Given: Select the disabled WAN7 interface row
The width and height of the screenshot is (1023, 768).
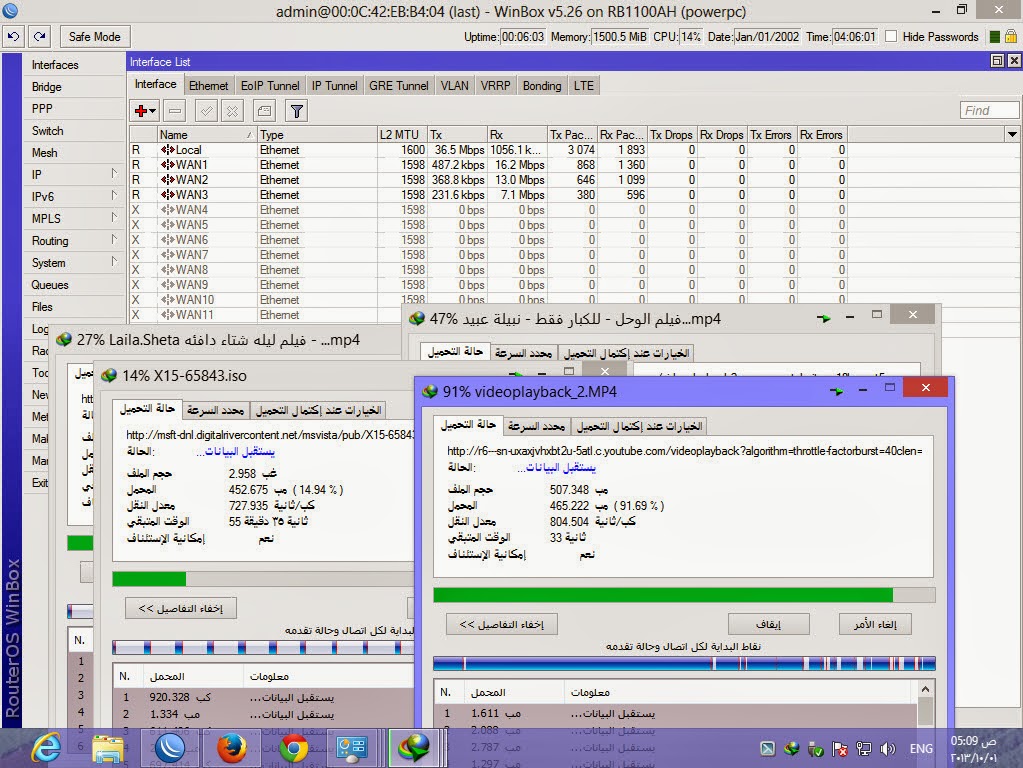Looking at the screenshot, I should [488, 255].
